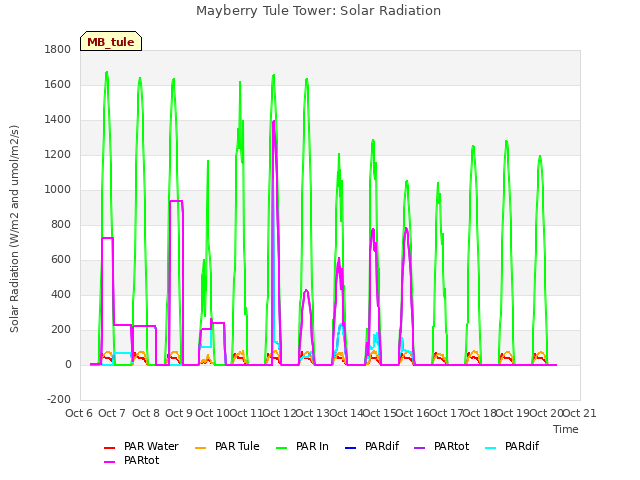Select the PAR Tule legend label

coord(237,447)
